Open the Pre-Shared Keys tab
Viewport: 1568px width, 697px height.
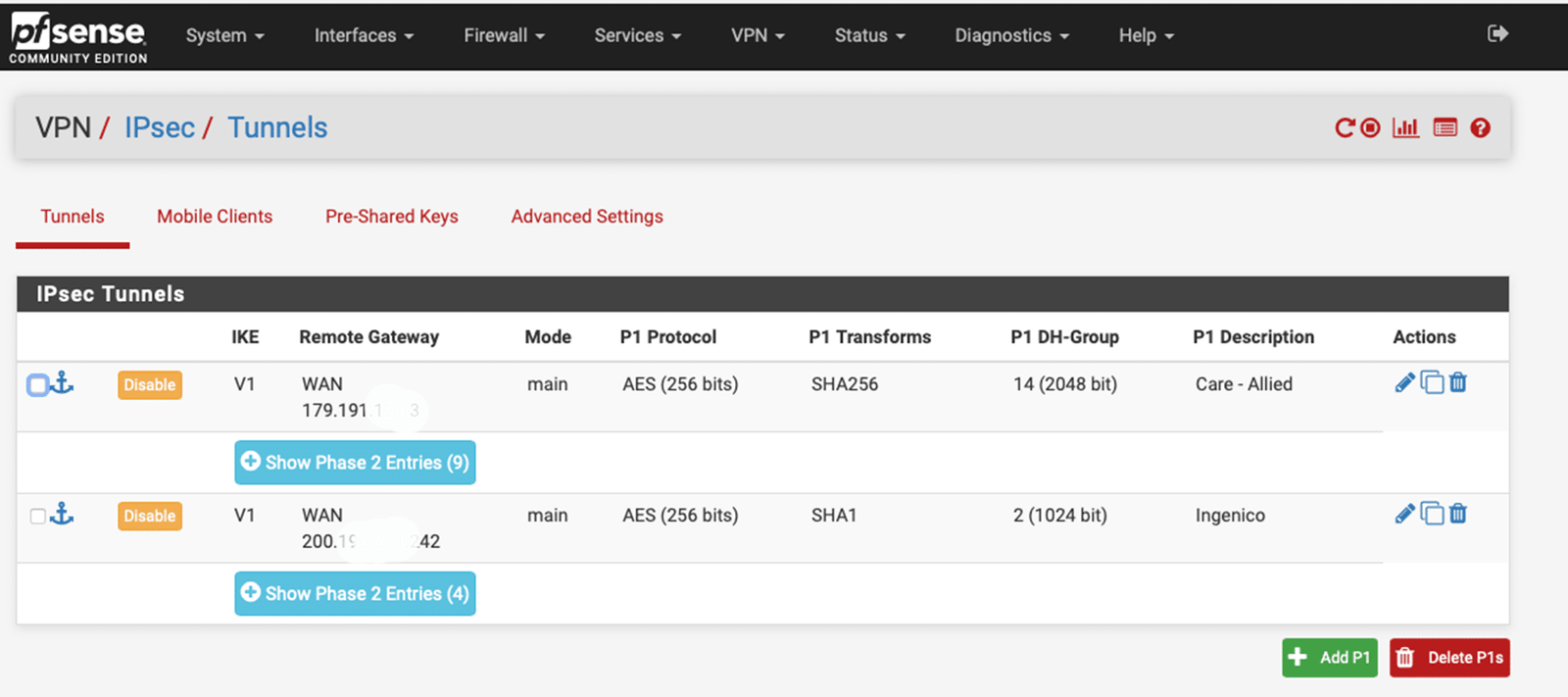click(391, 217)
